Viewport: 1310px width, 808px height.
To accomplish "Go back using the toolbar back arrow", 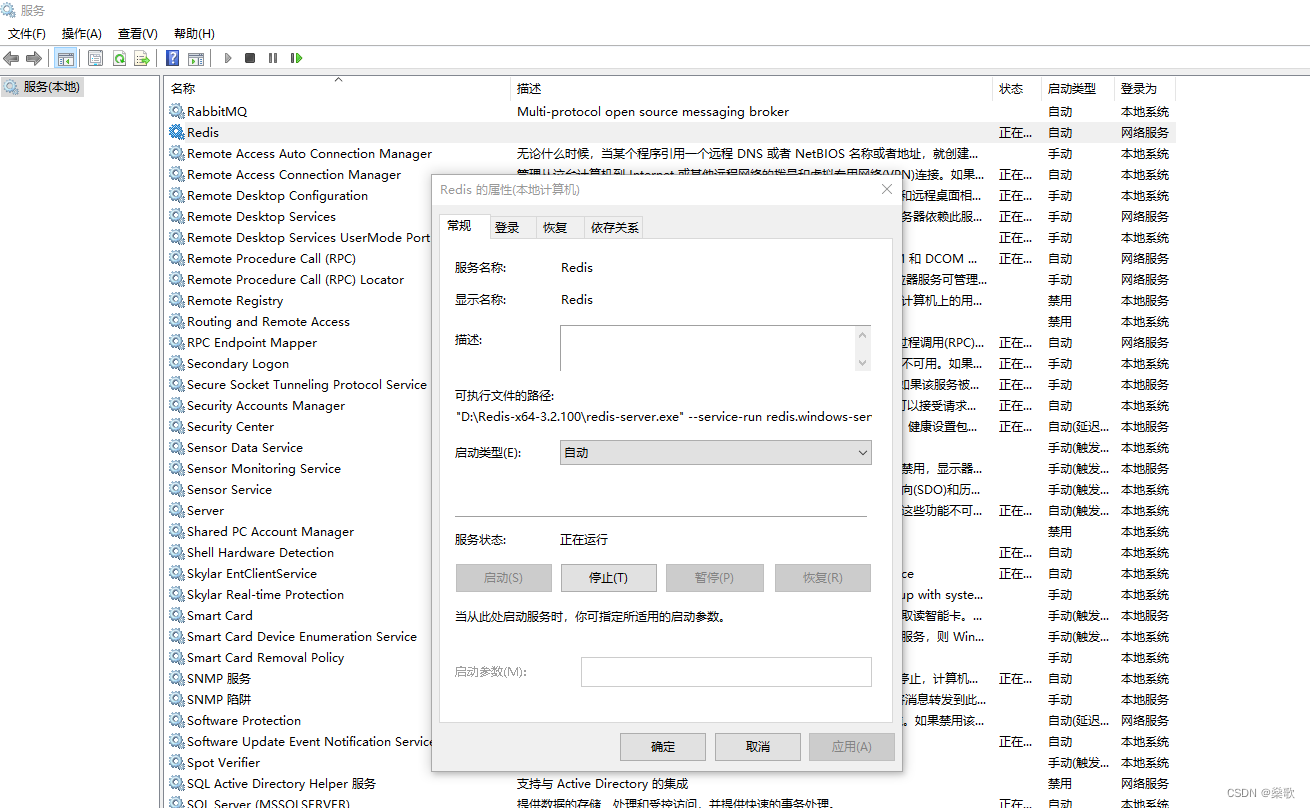I will pos(12,58).
